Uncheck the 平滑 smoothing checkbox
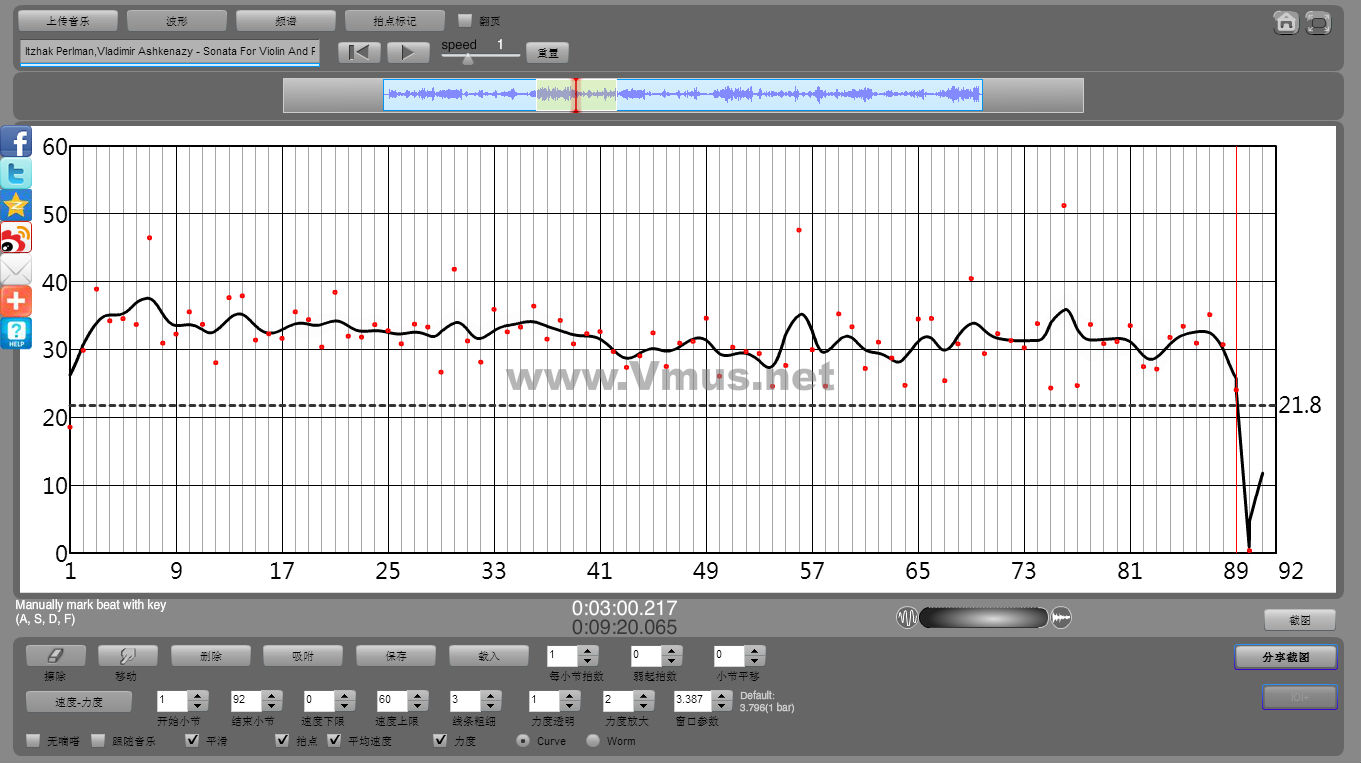 pyautogui.click(x=193, y=741)
